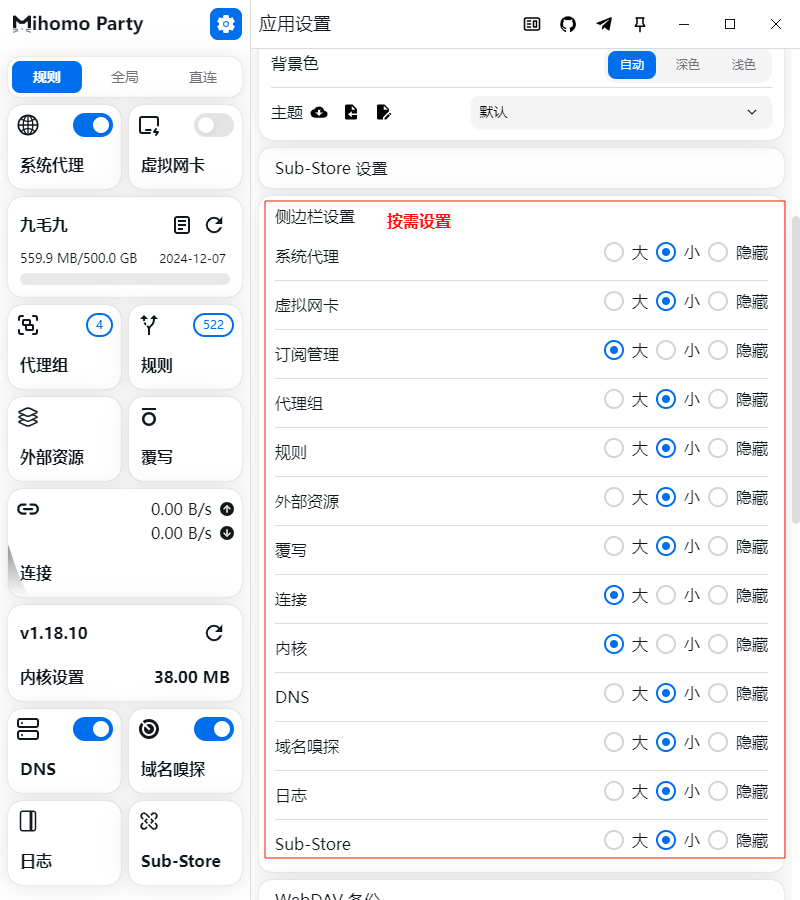The height and width of the screenshot is (900, 800).
Task: Enable the 虚拟网卡 switch
Action: (x=214, y=125)
